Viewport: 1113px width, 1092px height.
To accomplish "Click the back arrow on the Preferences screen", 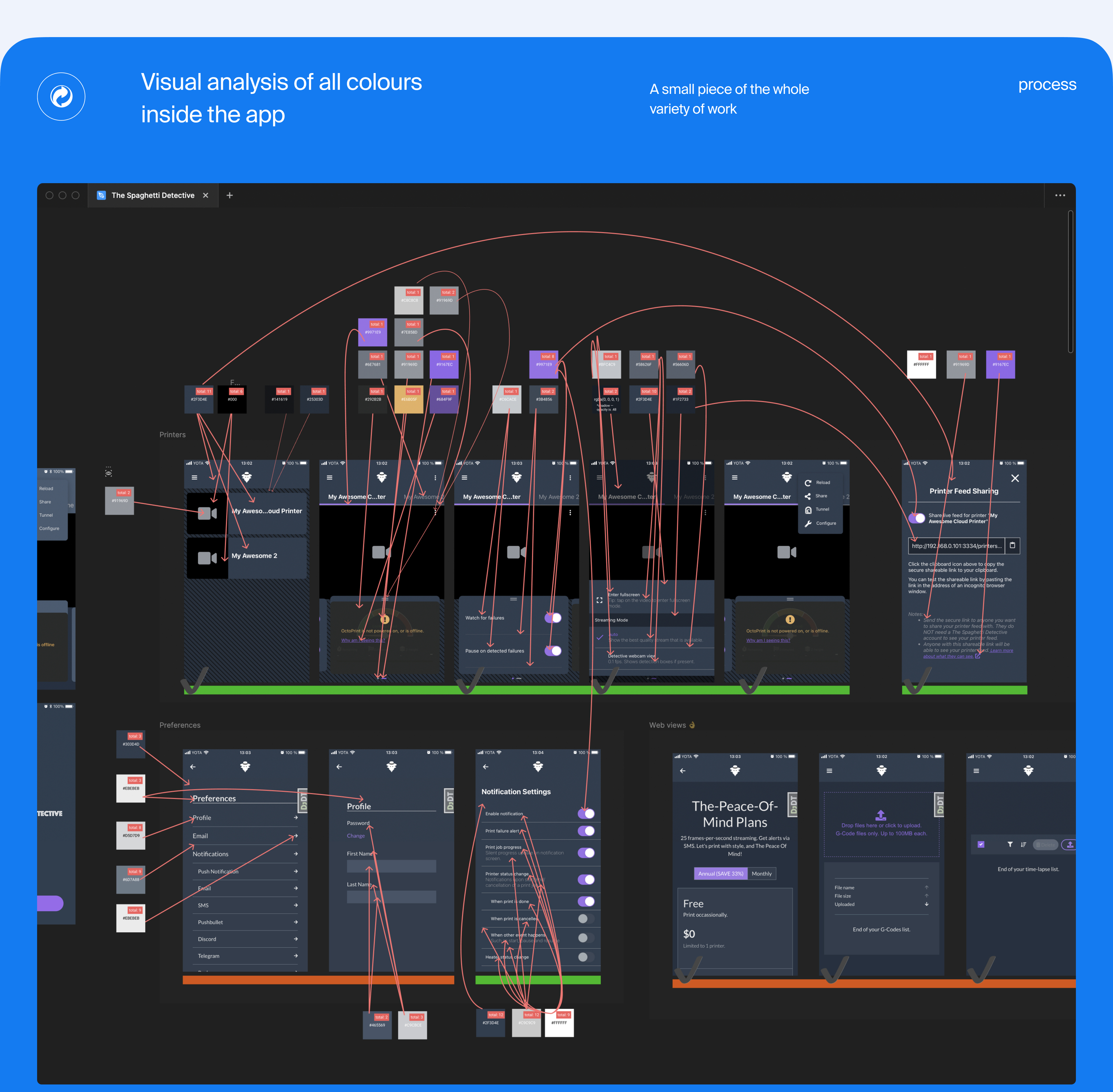I will 193,767.
